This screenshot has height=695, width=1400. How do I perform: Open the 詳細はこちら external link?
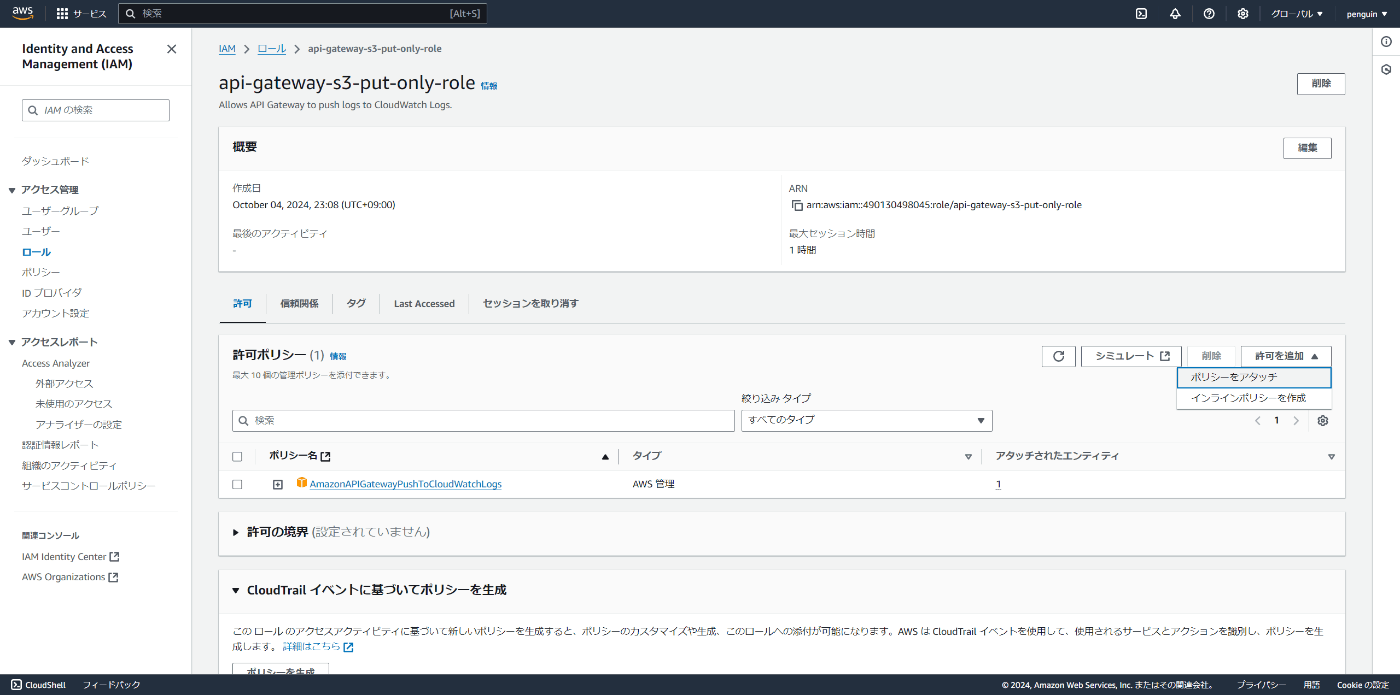(318, 647)
